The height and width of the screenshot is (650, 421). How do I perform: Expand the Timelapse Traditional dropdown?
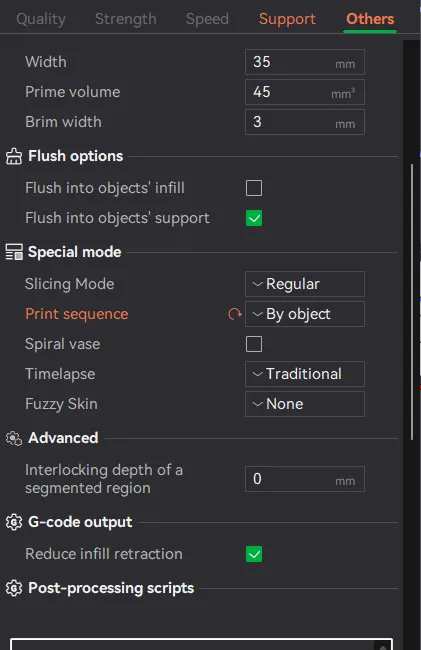(x=305, y=374)
